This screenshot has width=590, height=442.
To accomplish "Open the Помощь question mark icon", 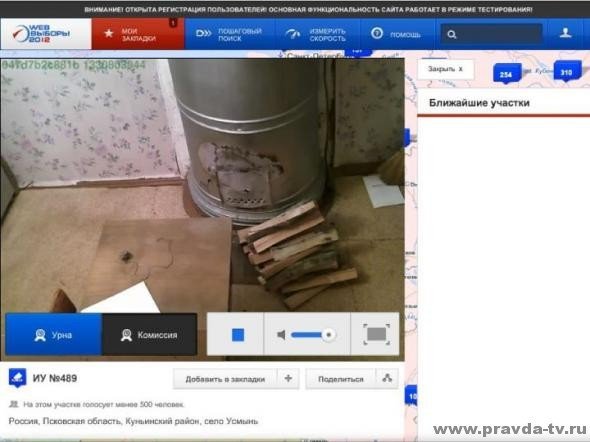I will pyautogui.click(x=377, y=33).
